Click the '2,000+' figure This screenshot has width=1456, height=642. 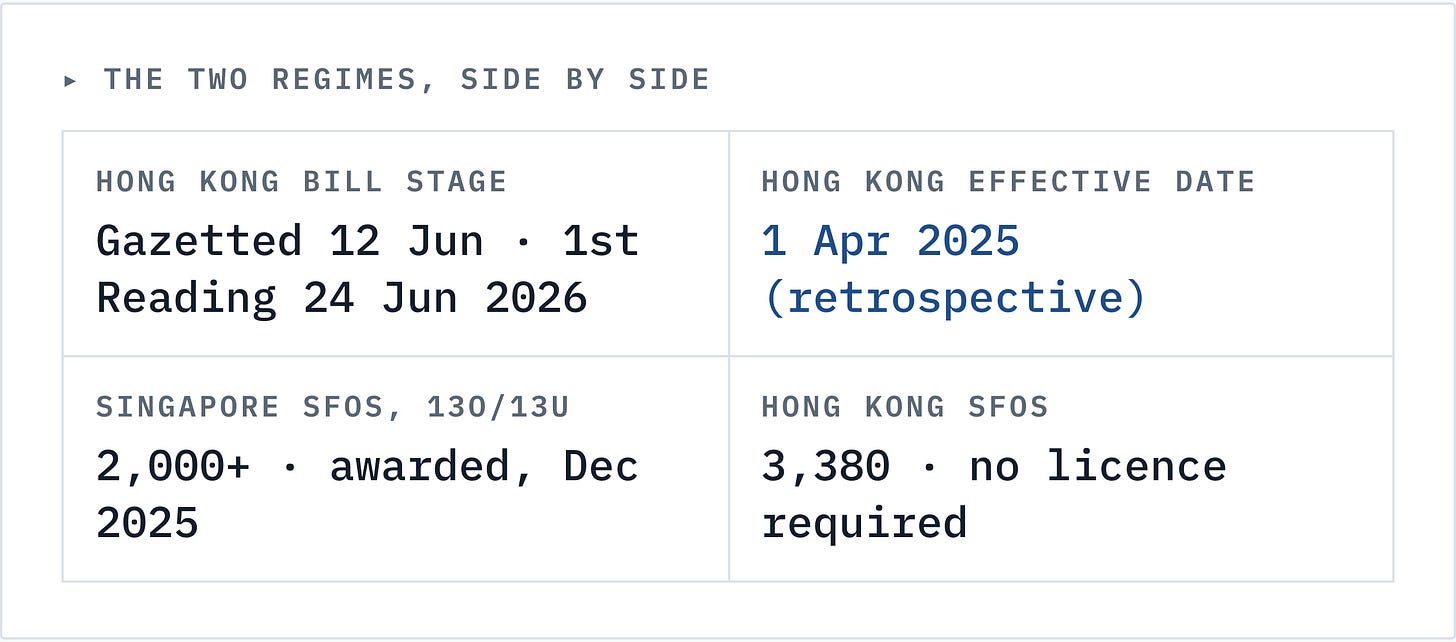click(x=173, y=466)
